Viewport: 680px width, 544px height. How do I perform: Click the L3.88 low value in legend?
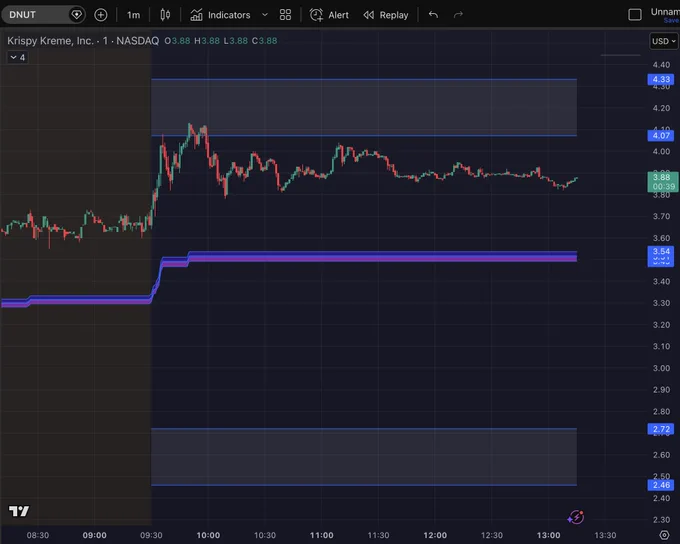(235, 41)
